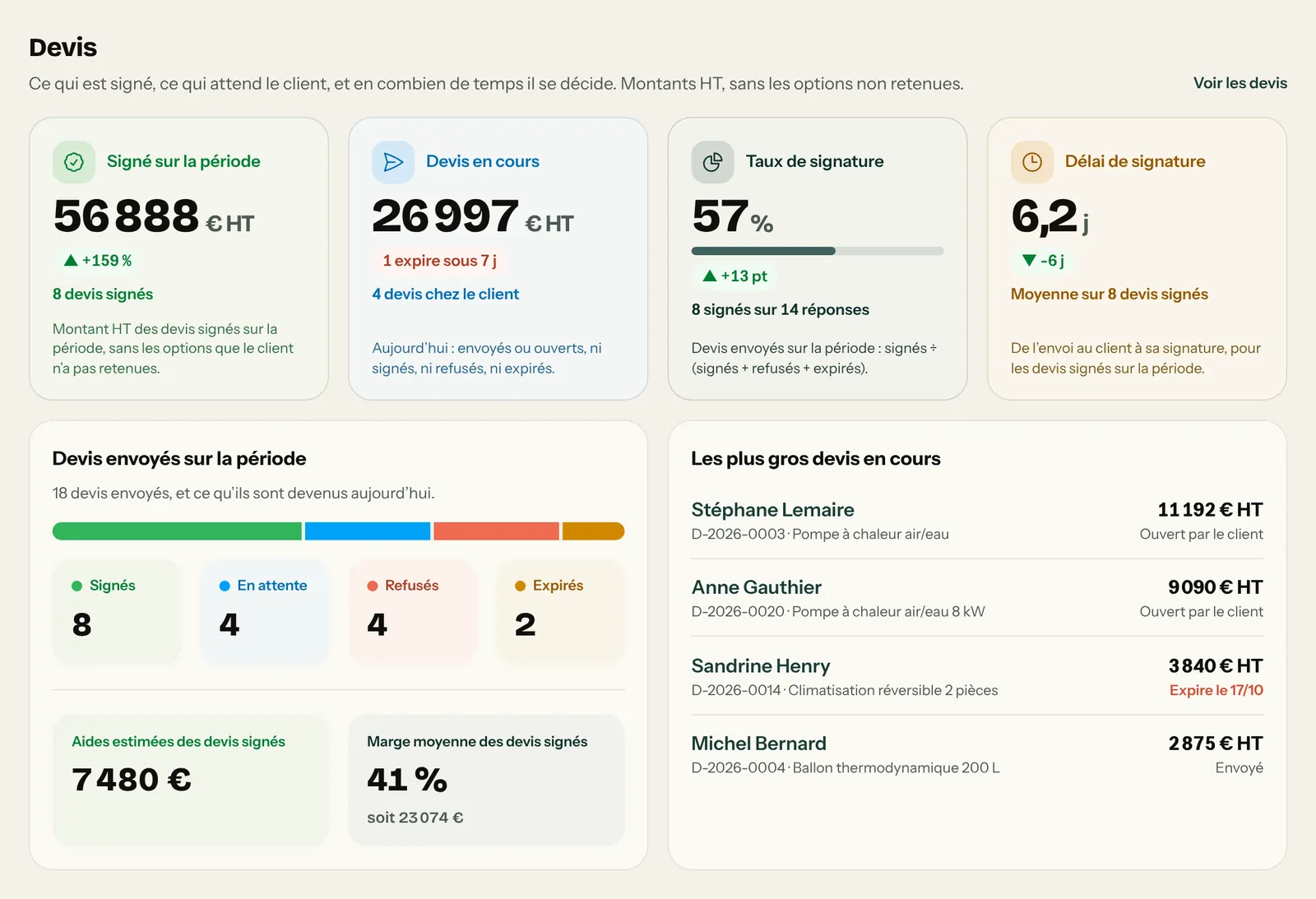
Task: Click the down triangle beside -6 j
Action: pos(1029,261)
